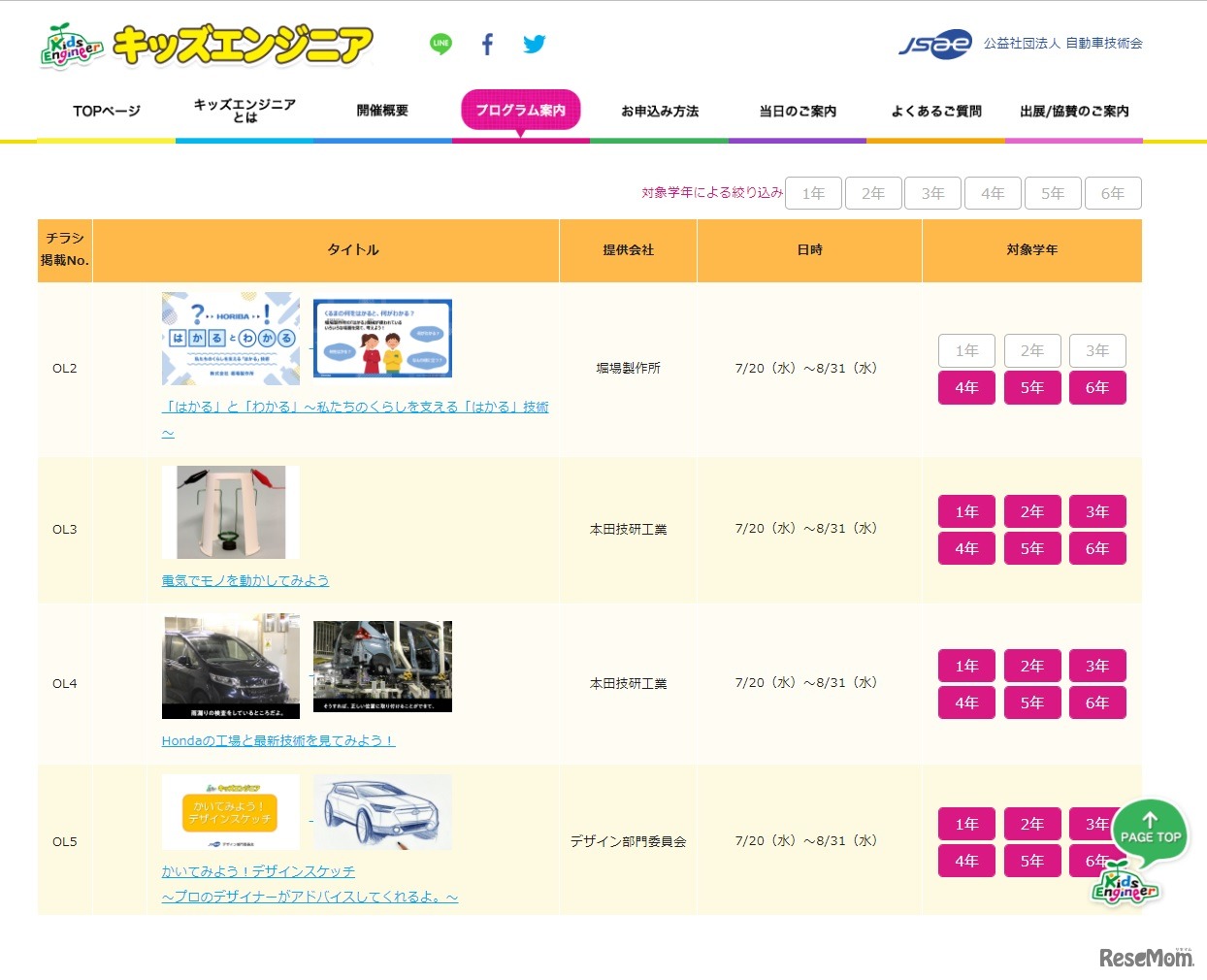Go to TOPページ menu item

[x=107, y=111]
